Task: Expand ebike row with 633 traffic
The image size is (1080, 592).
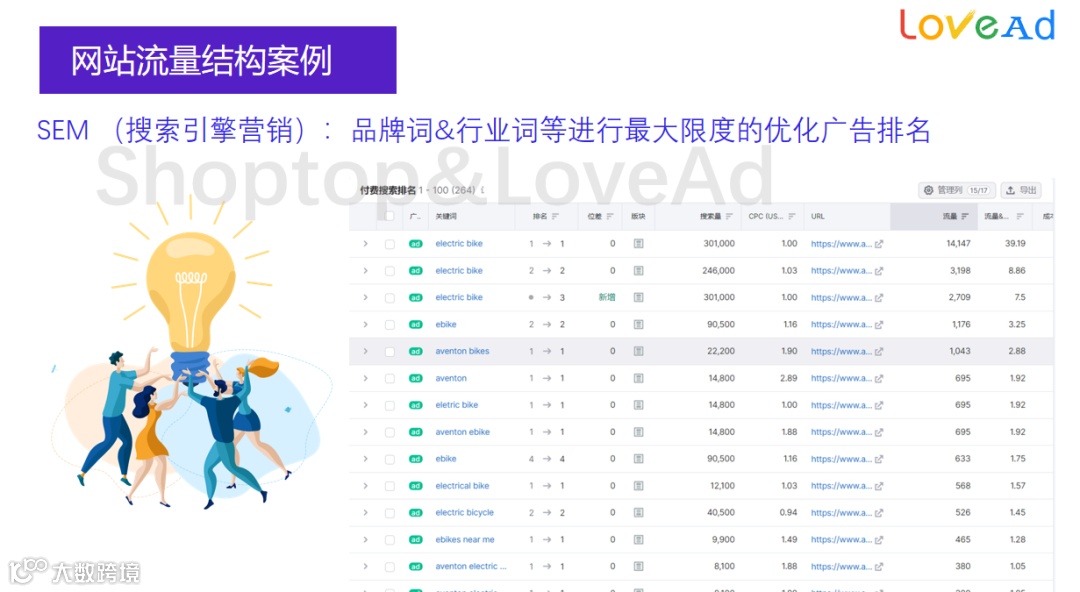Action: tap(366, 459)
